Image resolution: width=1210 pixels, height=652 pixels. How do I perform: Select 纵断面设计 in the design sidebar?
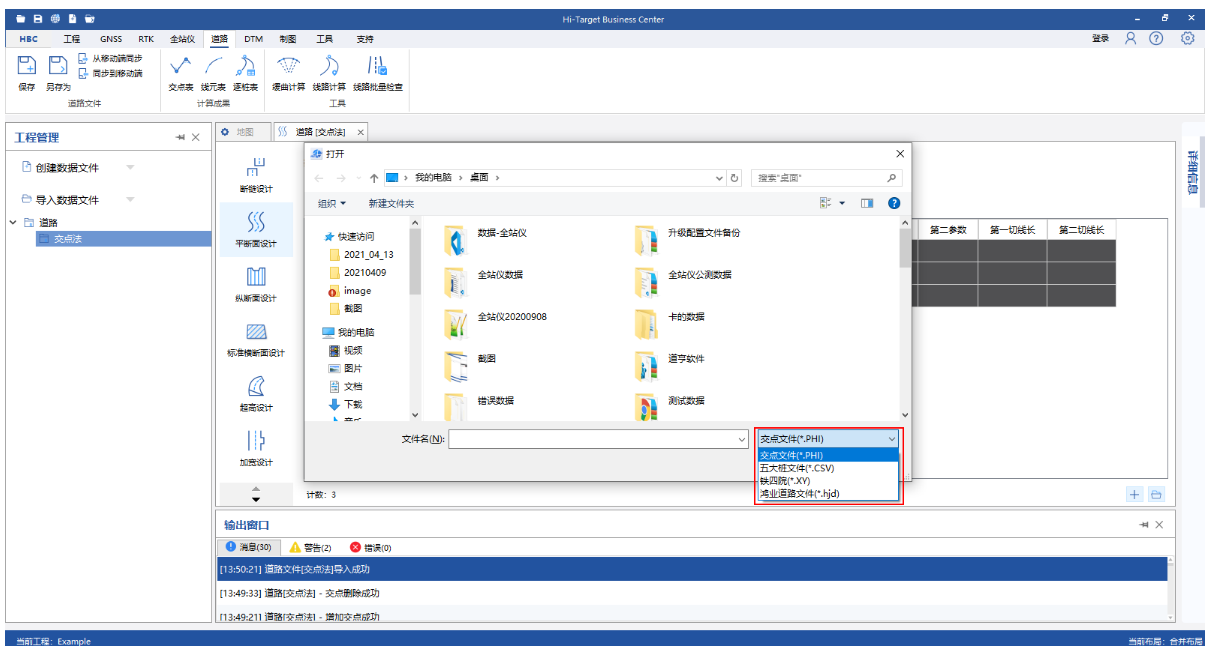(x=255, y=283)
